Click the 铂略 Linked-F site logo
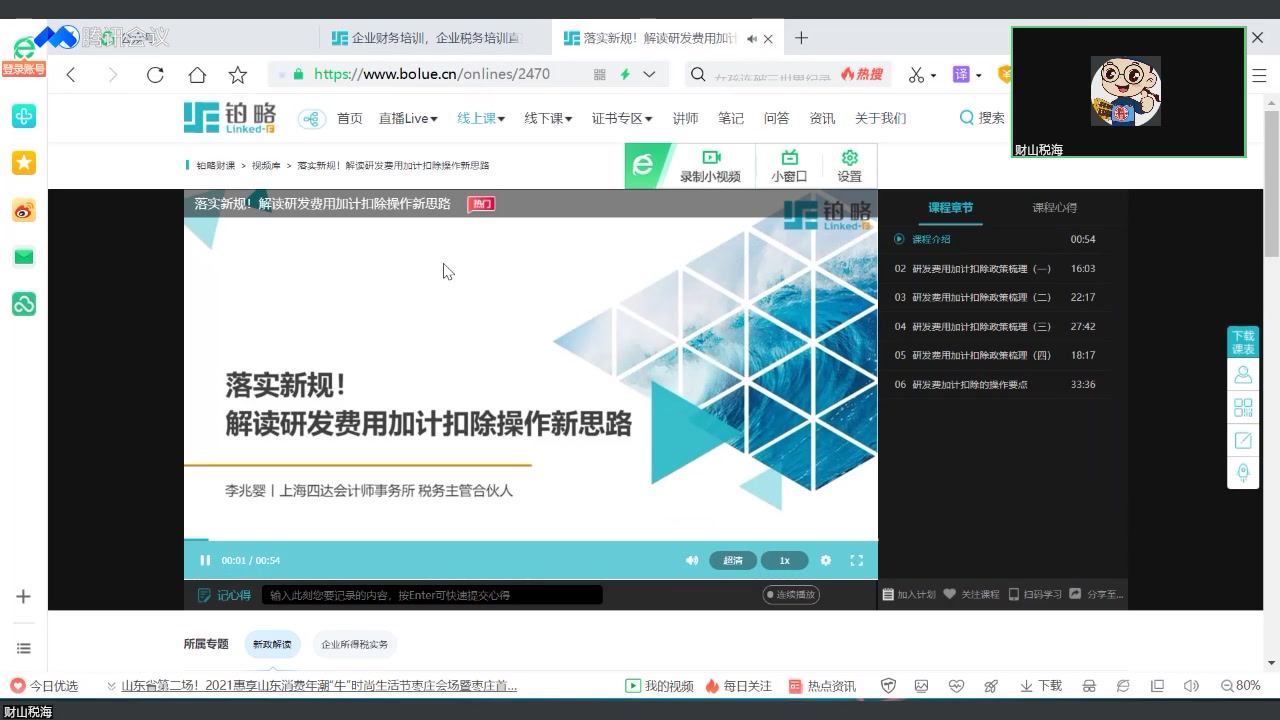This screenshot has height=720, width=1280. coord(230,118)
